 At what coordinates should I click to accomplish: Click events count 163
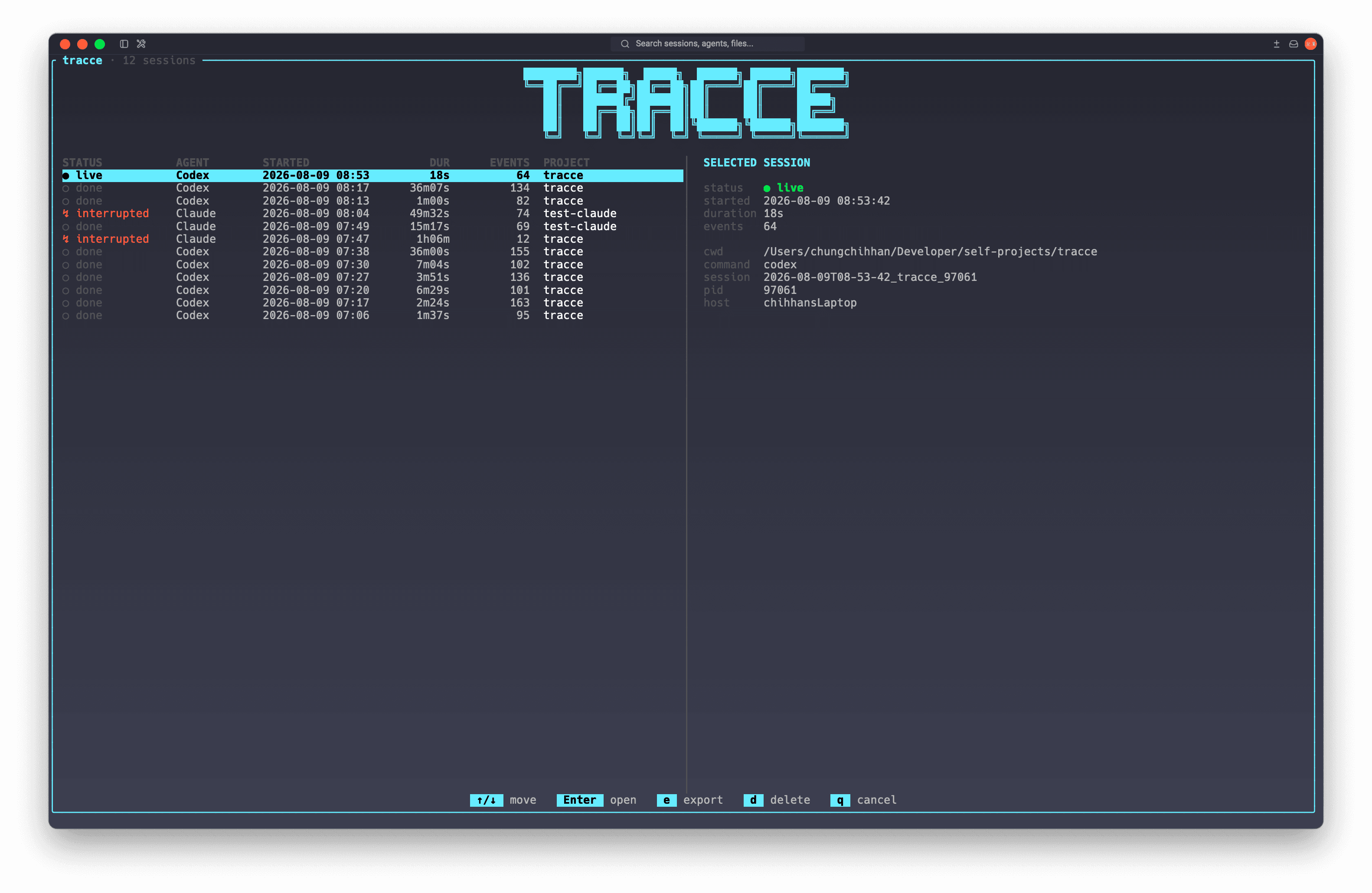[519, 303]
